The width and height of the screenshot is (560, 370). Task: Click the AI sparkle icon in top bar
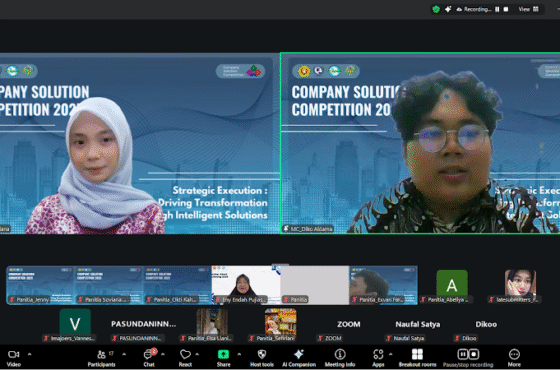click(x=448, y=9)
